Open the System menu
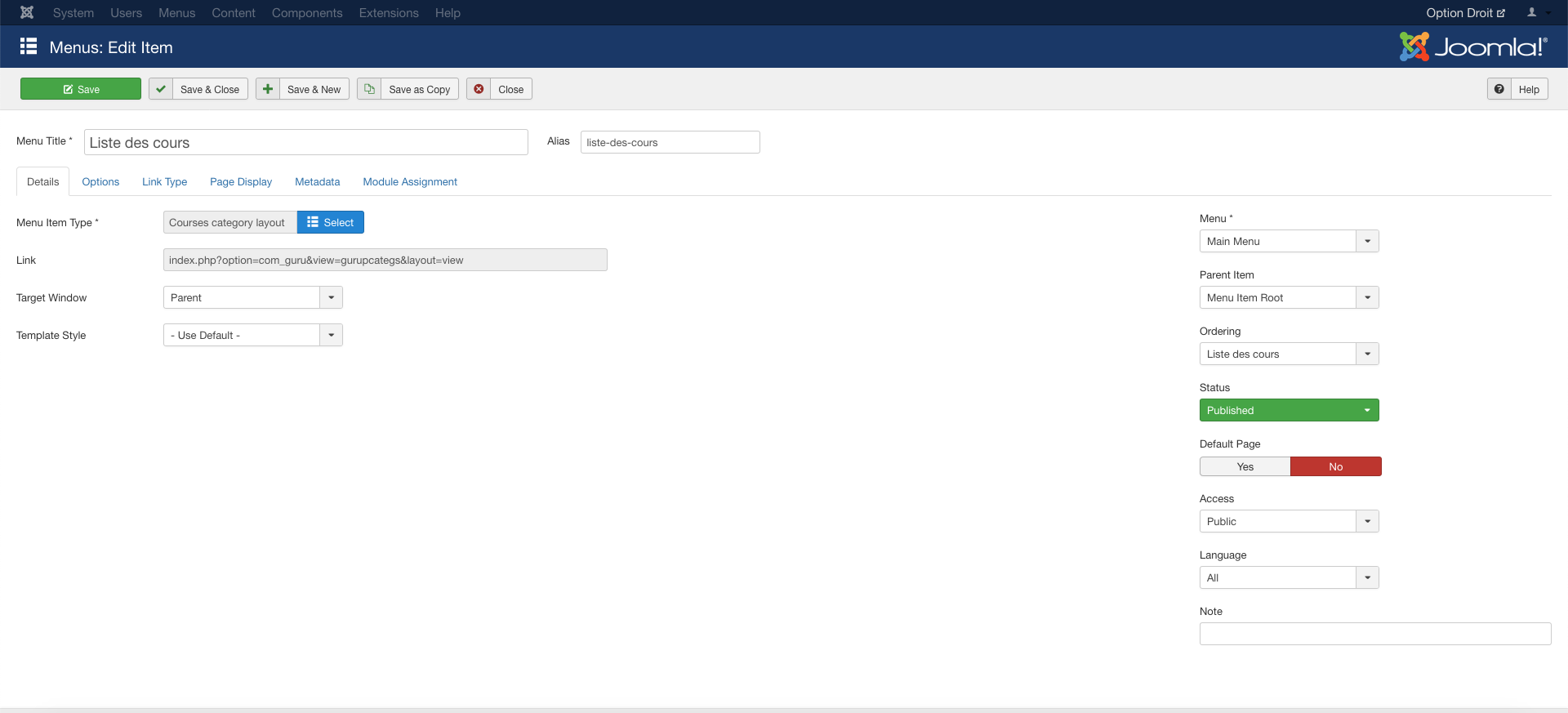This screenshot has width=1568, height=713. (73, 13)
